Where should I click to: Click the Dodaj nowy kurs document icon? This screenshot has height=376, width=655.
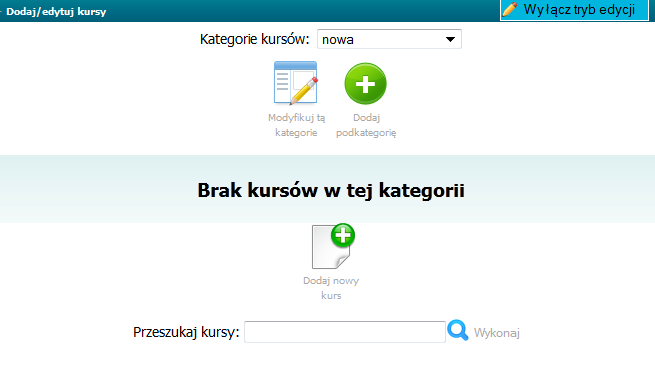pos(333,246)
